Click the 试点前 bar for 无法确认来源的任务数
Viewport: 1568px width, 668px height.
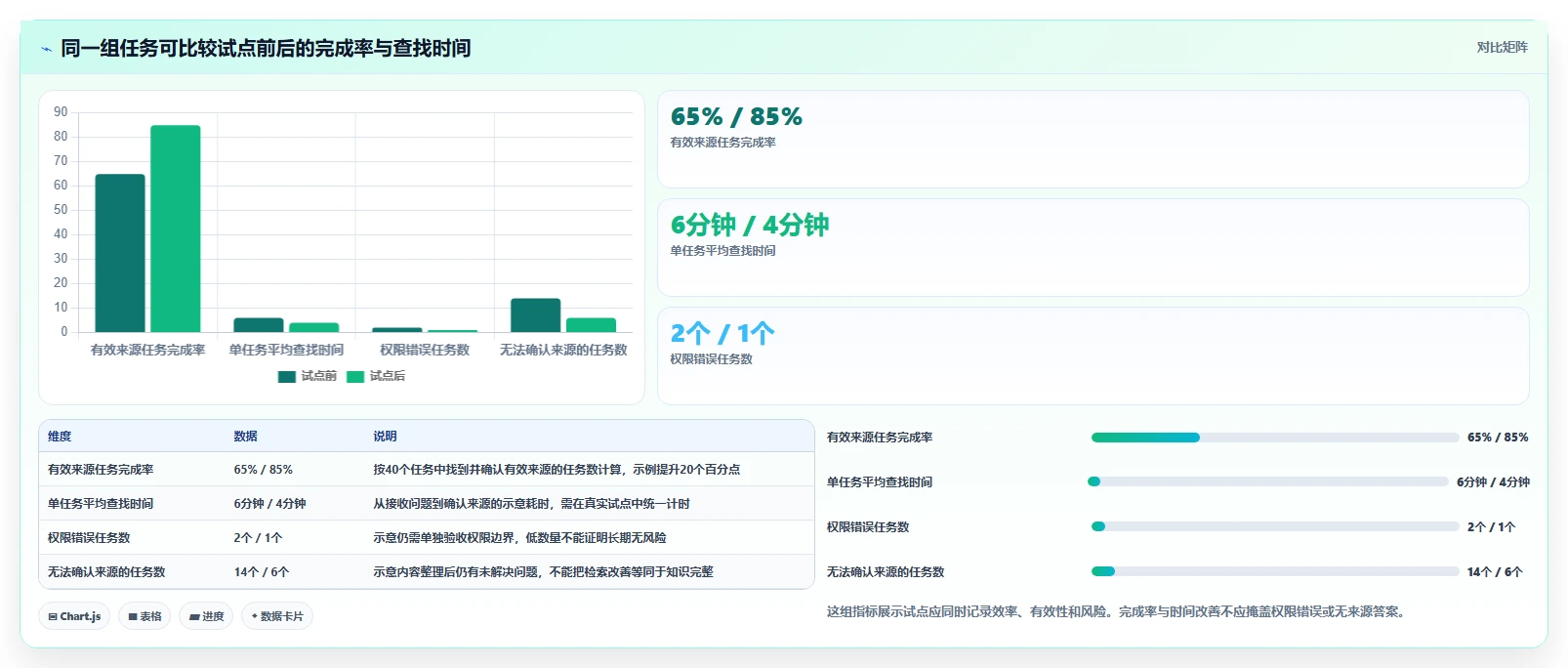(x=536, y=315)
